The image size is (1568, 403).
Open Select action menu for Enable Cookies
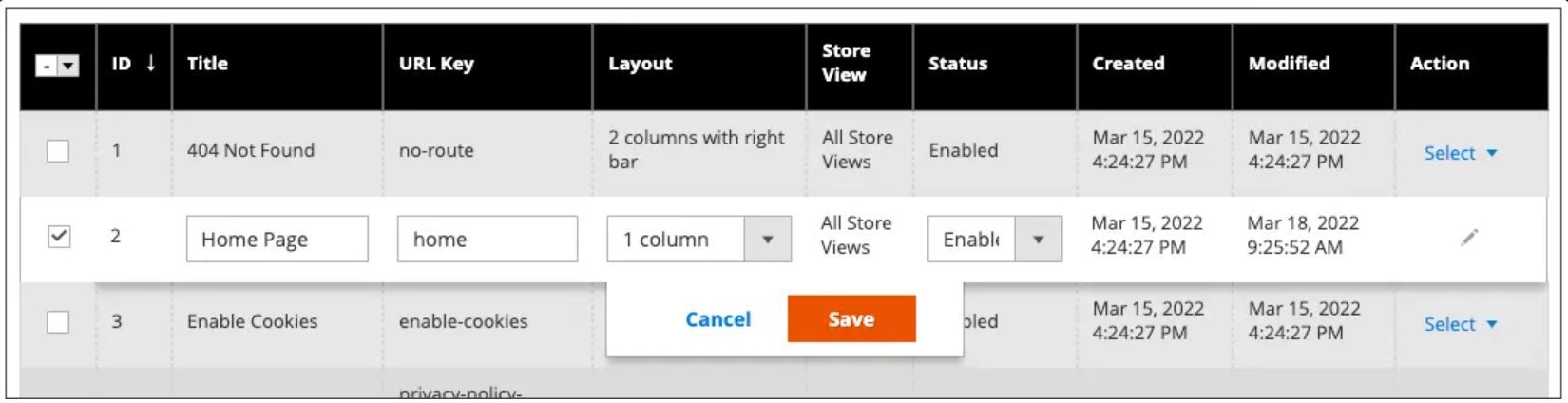[1460, 324]
